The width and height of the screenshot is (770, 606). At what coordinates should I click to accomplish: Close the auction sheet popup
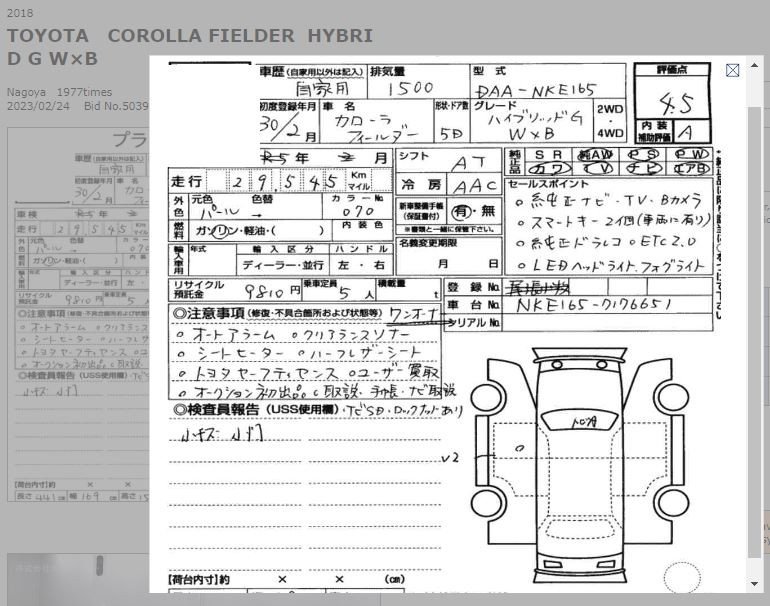point(732,71)
